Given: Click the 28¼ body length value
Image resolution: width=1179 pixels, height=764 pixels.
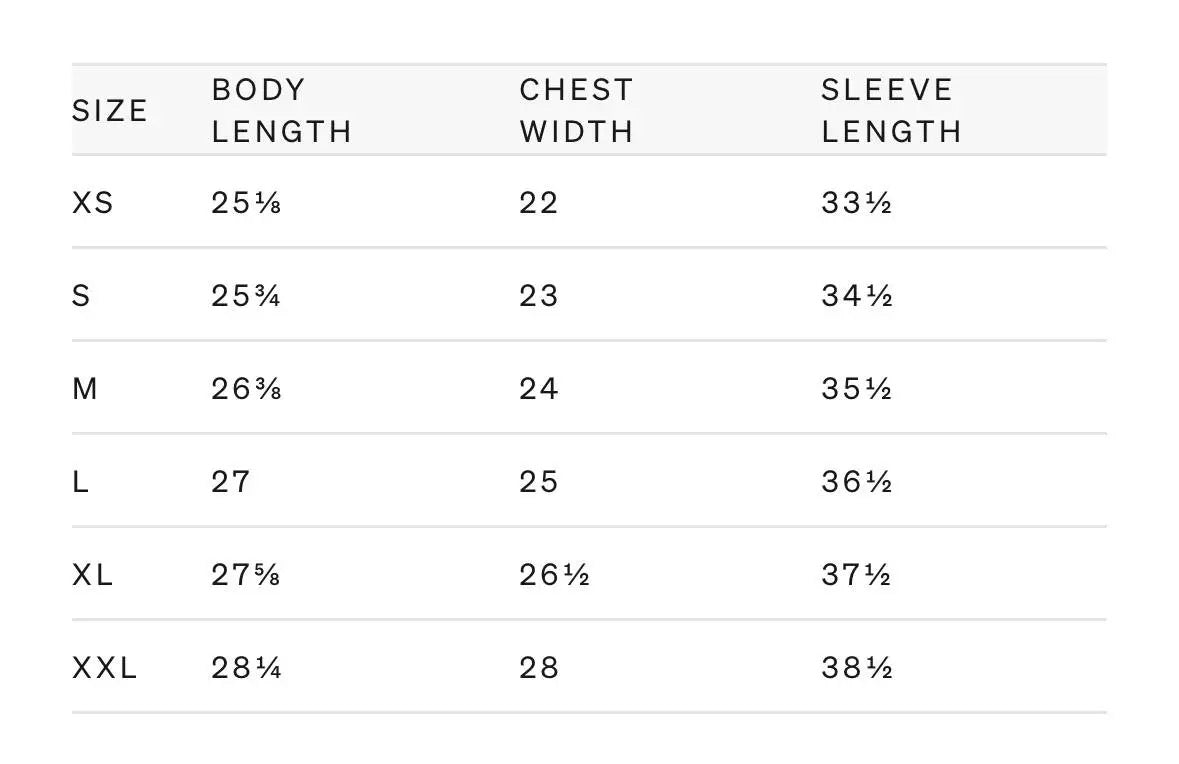Looking at the screenshot, I should (246, 668).
